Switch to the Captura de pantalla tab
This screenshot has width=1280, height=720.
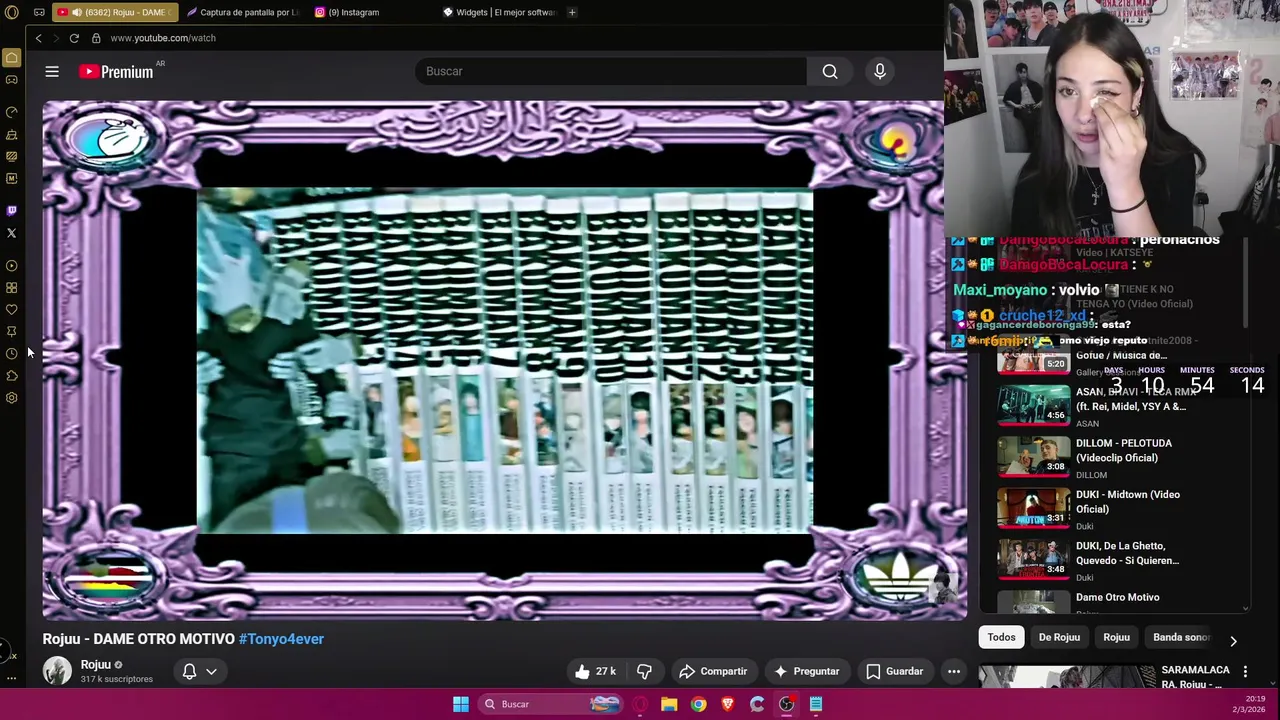[x=243, y=12]
